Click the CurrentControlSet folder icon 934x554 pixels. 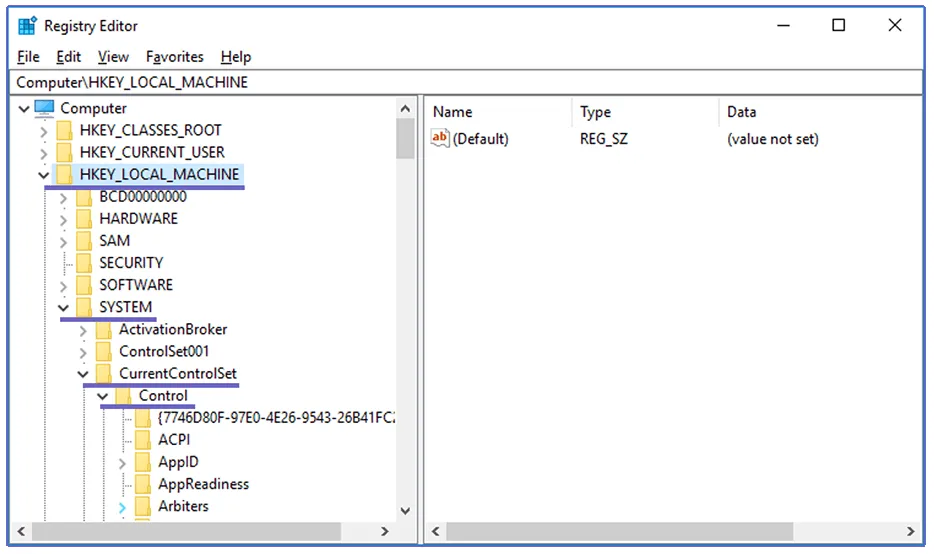point(104,374)
